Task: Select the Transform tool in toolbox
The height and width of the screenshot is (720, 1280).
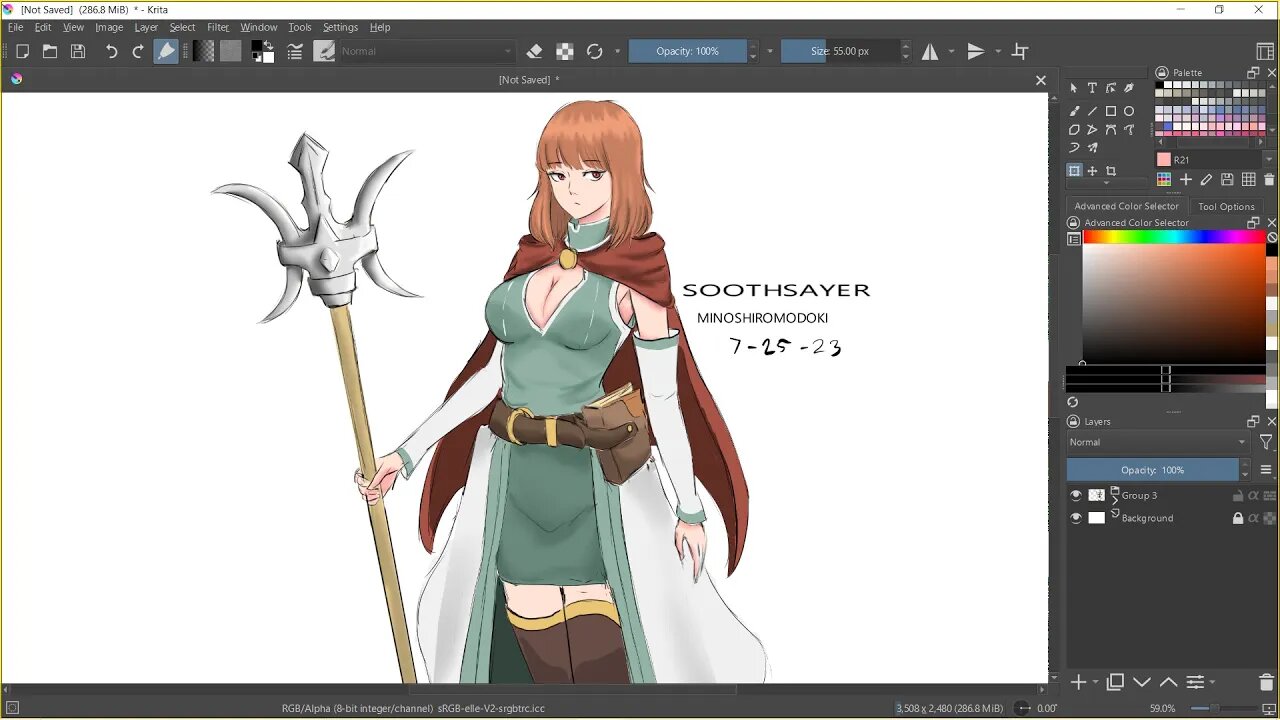Action: 1074,171
